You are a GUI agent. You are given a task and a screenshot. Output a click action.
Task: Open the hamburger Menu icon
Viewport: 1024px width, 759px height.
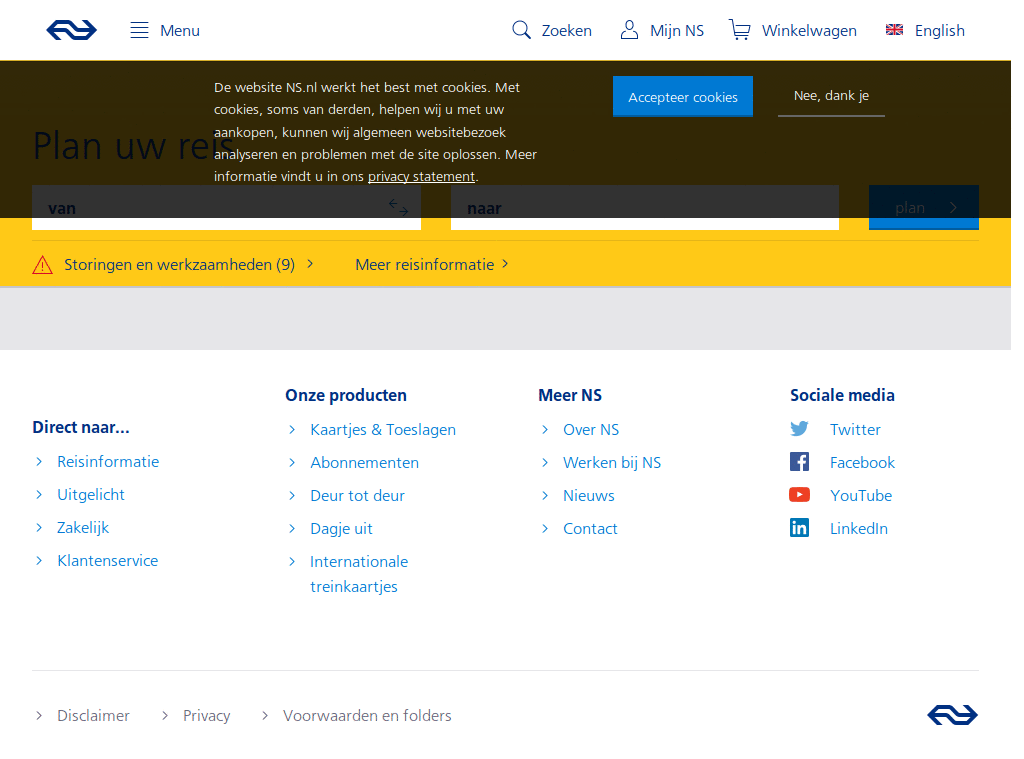(139, 30)
